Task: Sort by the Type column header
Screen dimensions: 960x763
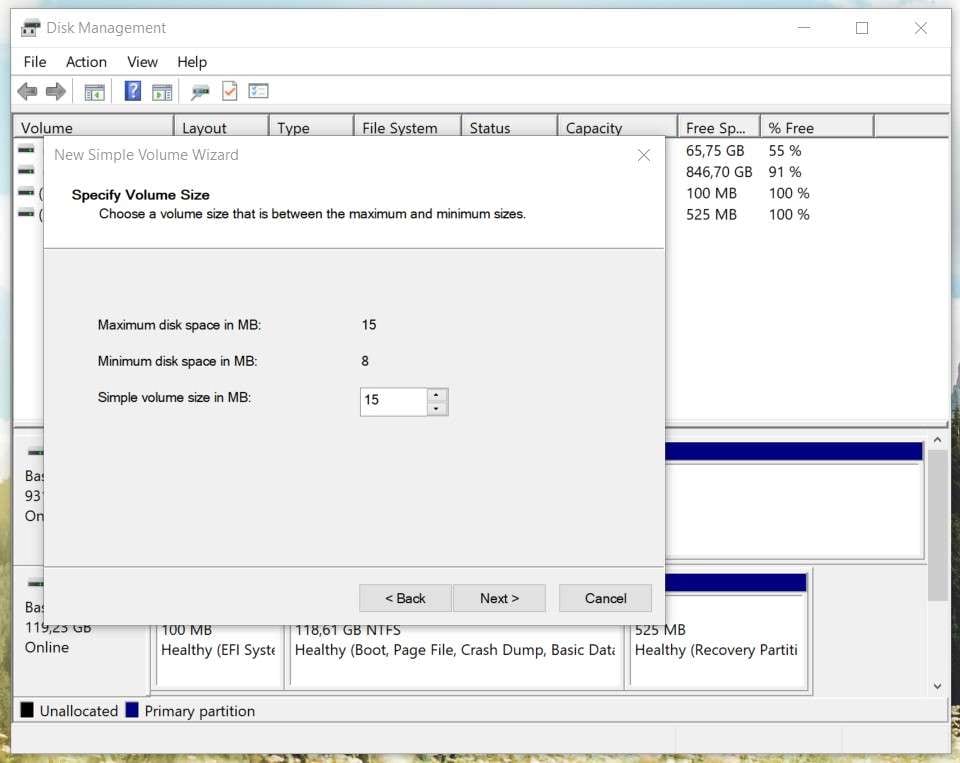Action: 312,127
